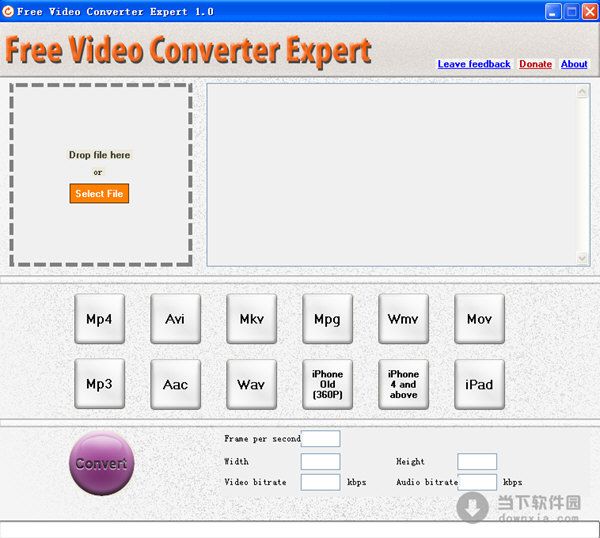Choose the Wav audio format
This screenshot has height=538, width=600.
click(x=251, y=384)
